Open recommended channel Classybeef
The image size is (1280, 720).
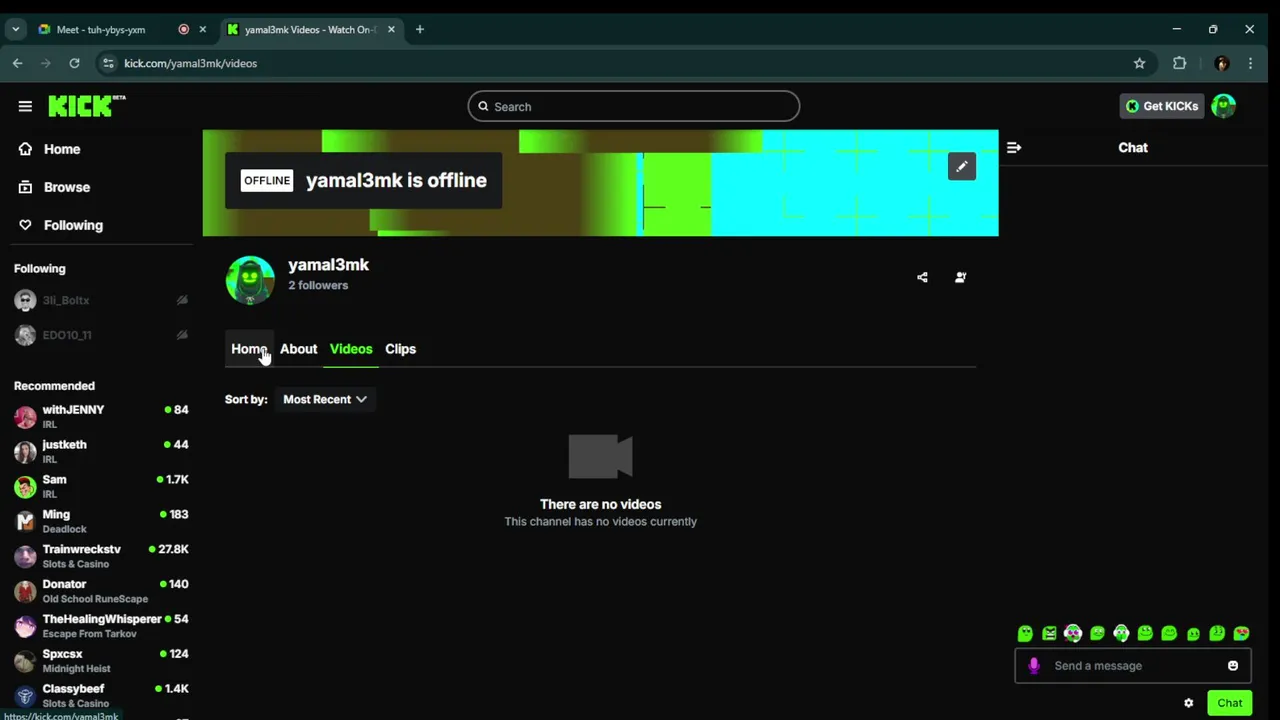[100, 696]
